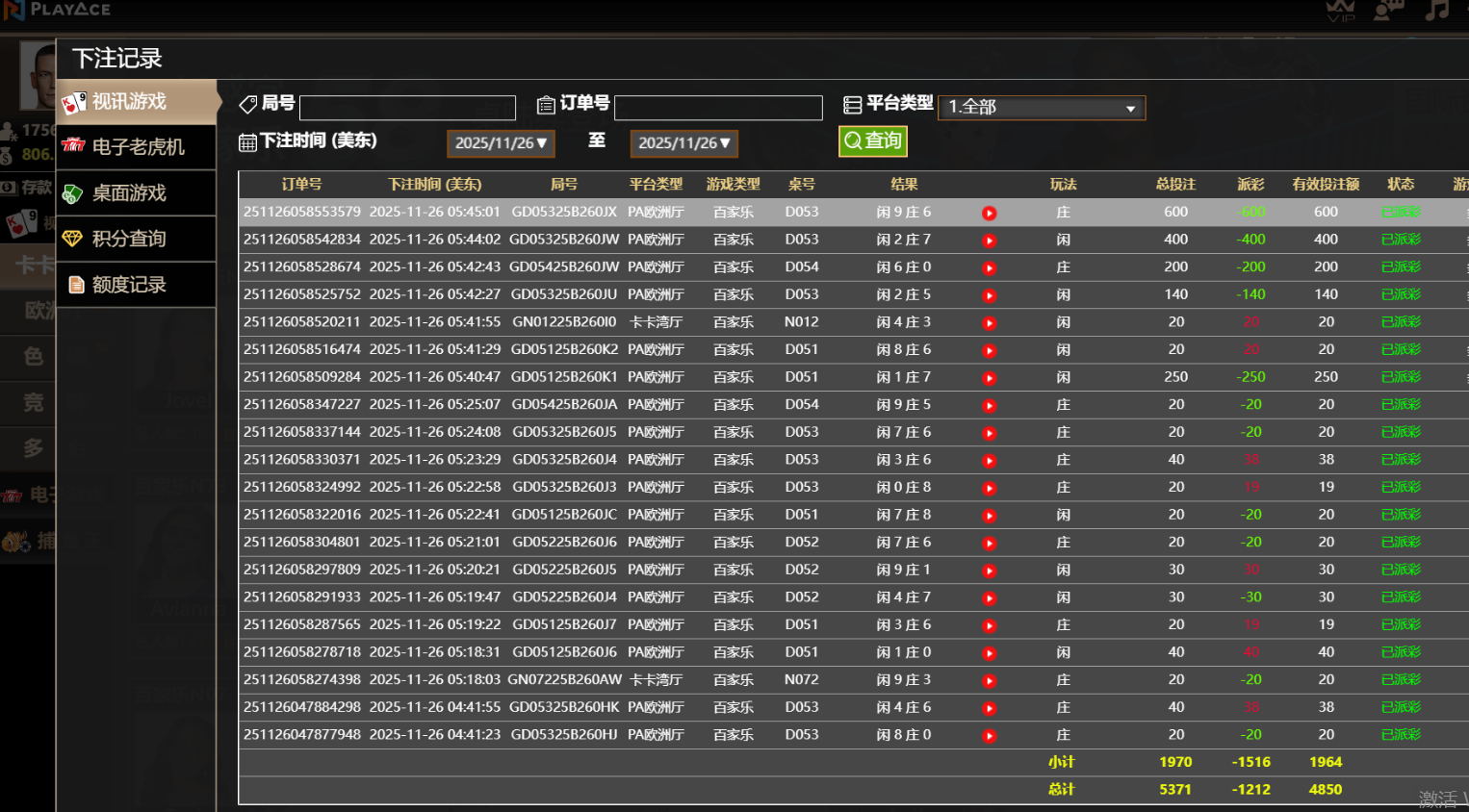
Task: Click the green 查询 search button
Action: (872, 141)
